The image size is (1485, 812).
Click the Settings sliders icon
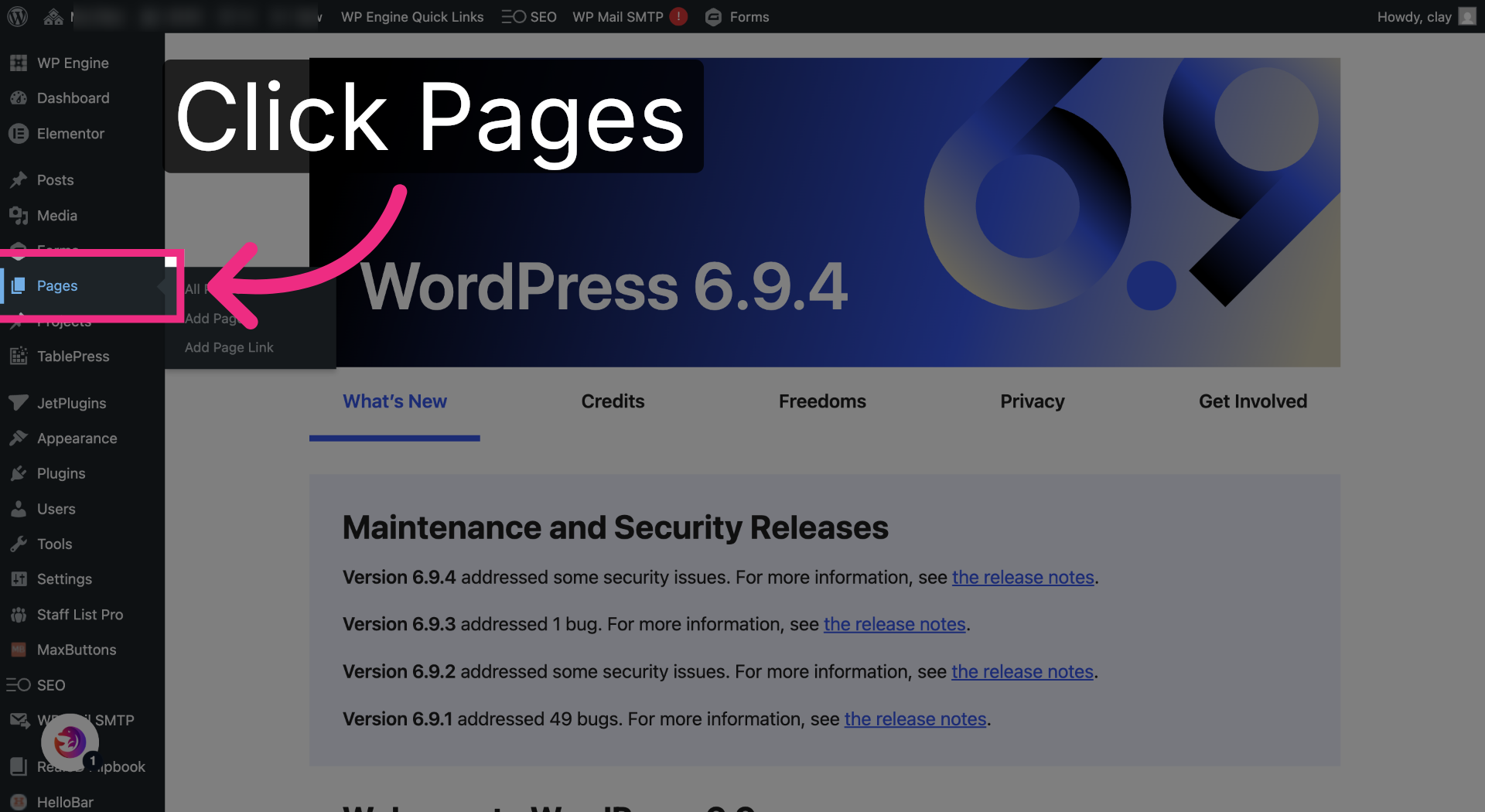19,579
